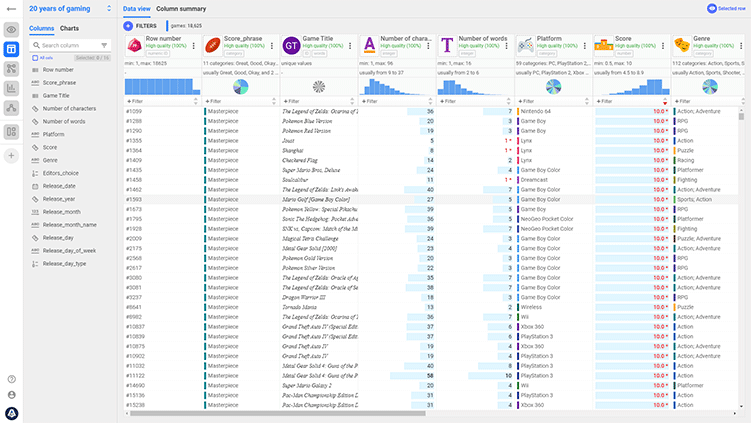Click the Platform game controller icon

pyautogui.click(x=525, y=46)
